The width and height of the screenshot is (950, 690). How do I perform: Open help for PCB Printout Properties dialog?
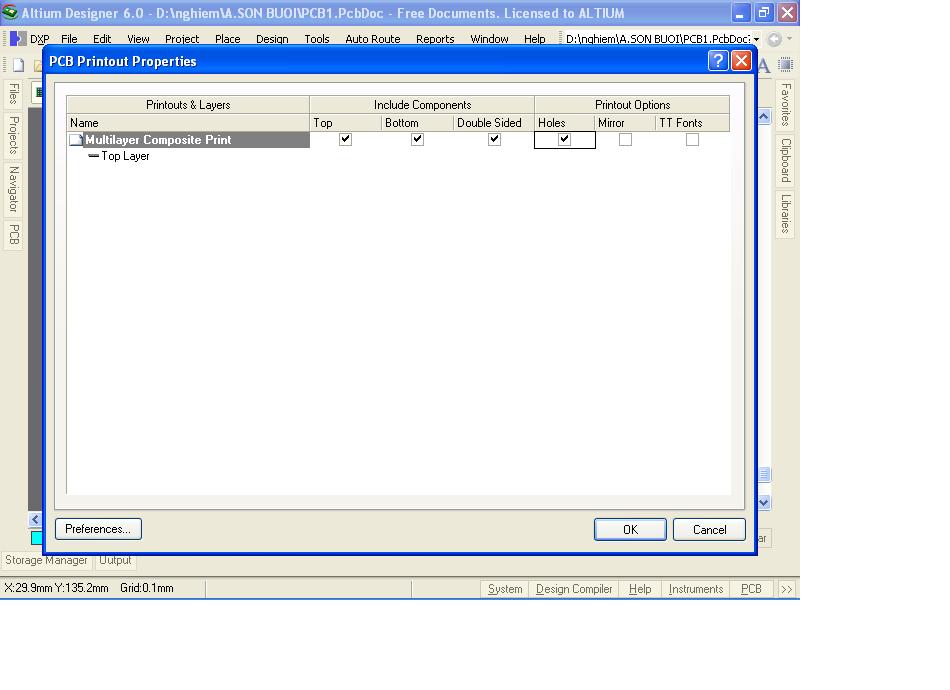(718, 61)
